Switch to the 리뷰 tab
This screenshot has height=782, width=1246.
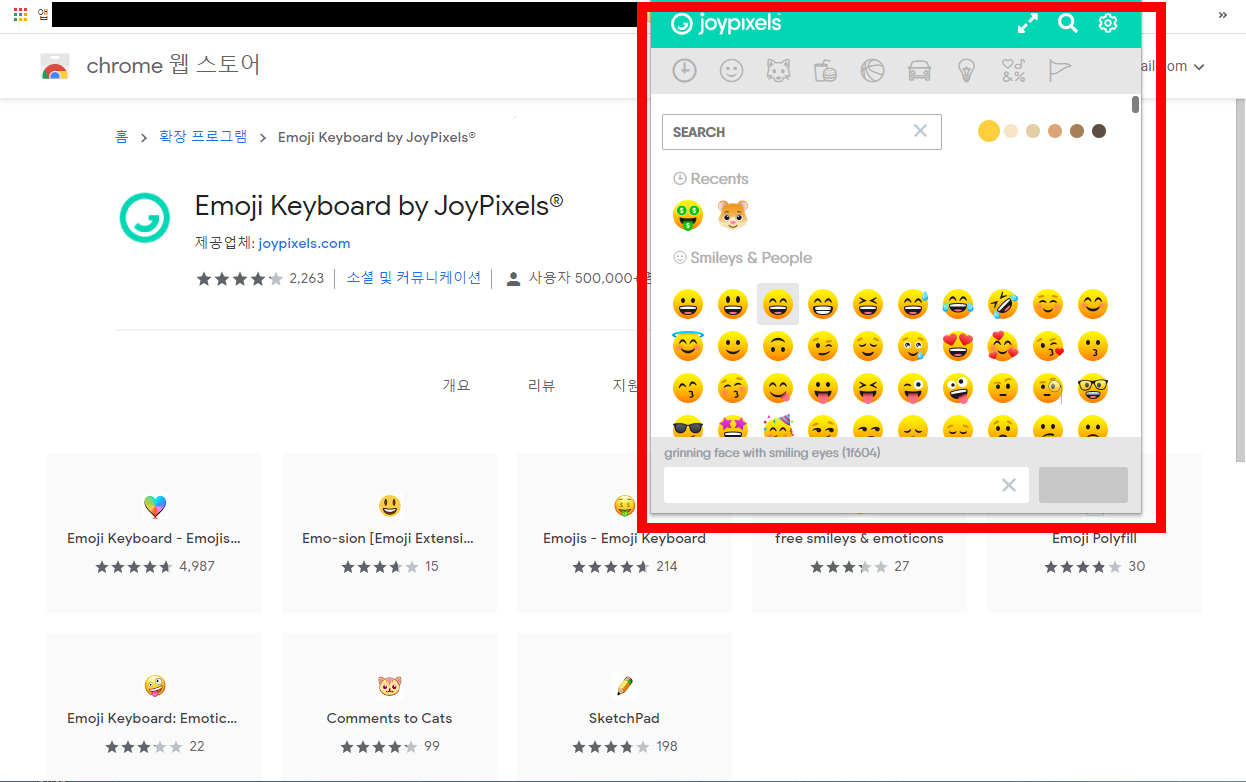tap(541, 385)
